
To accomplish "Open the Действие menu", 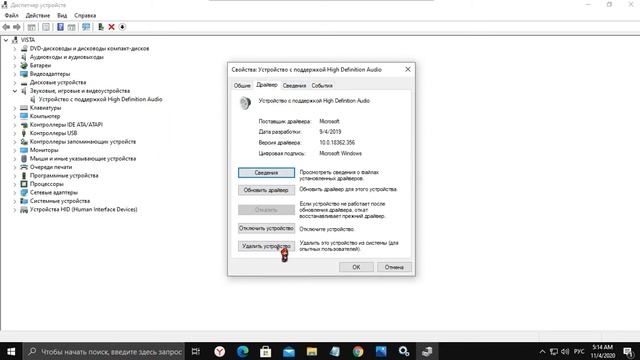I will 38,15.
